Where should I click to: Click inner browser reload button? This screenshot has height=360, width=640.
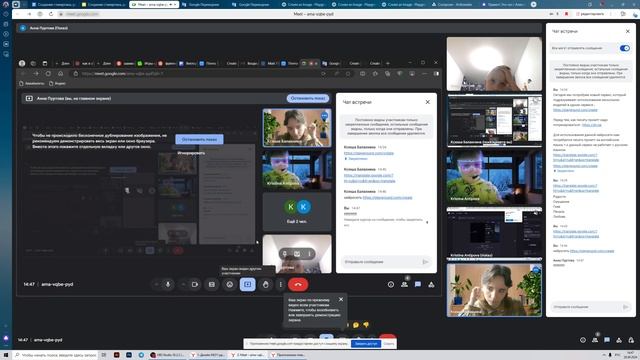point(48,74)
